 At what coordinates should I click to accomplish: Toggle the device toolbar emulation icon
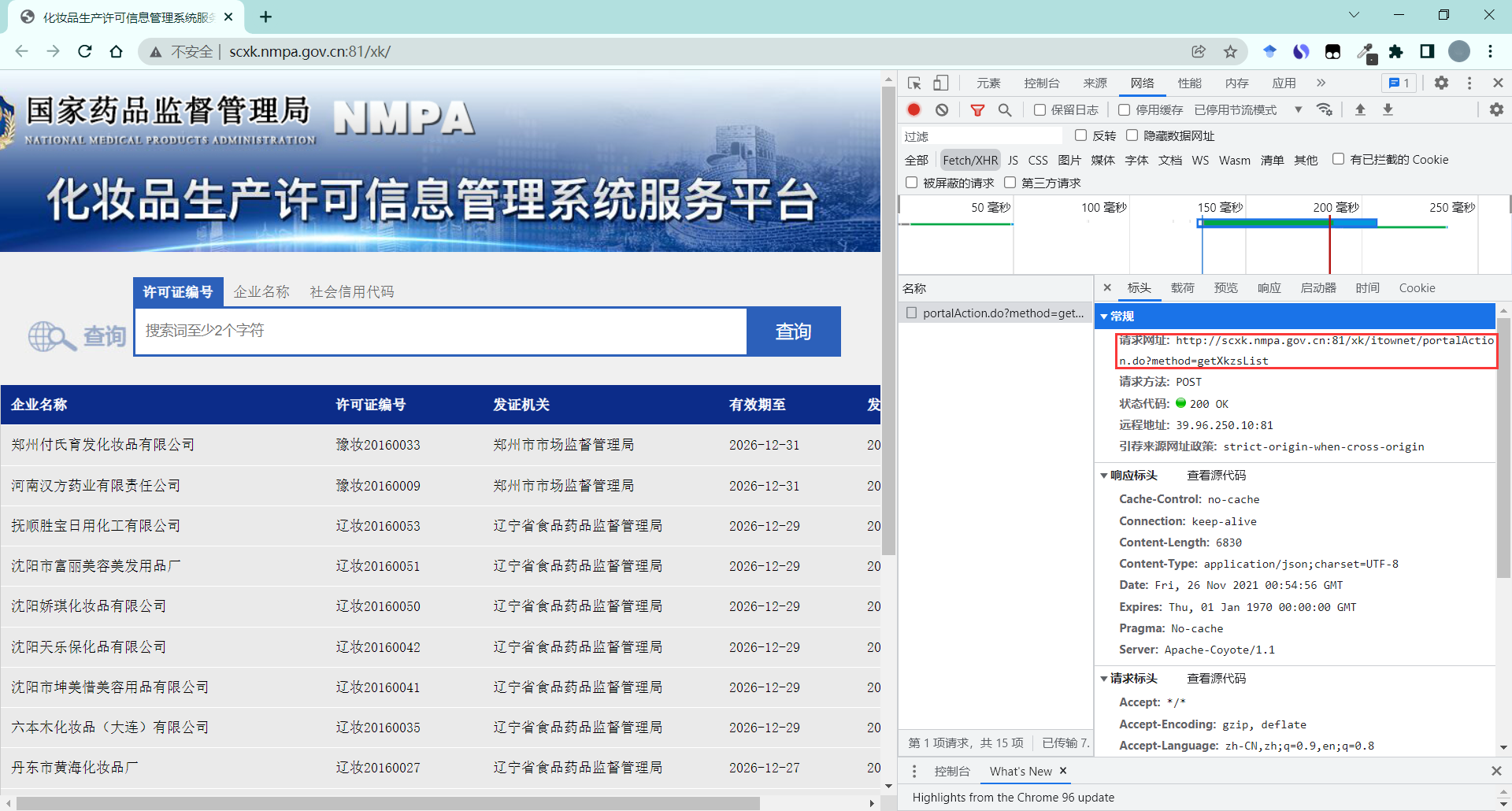tap(941, 83)
